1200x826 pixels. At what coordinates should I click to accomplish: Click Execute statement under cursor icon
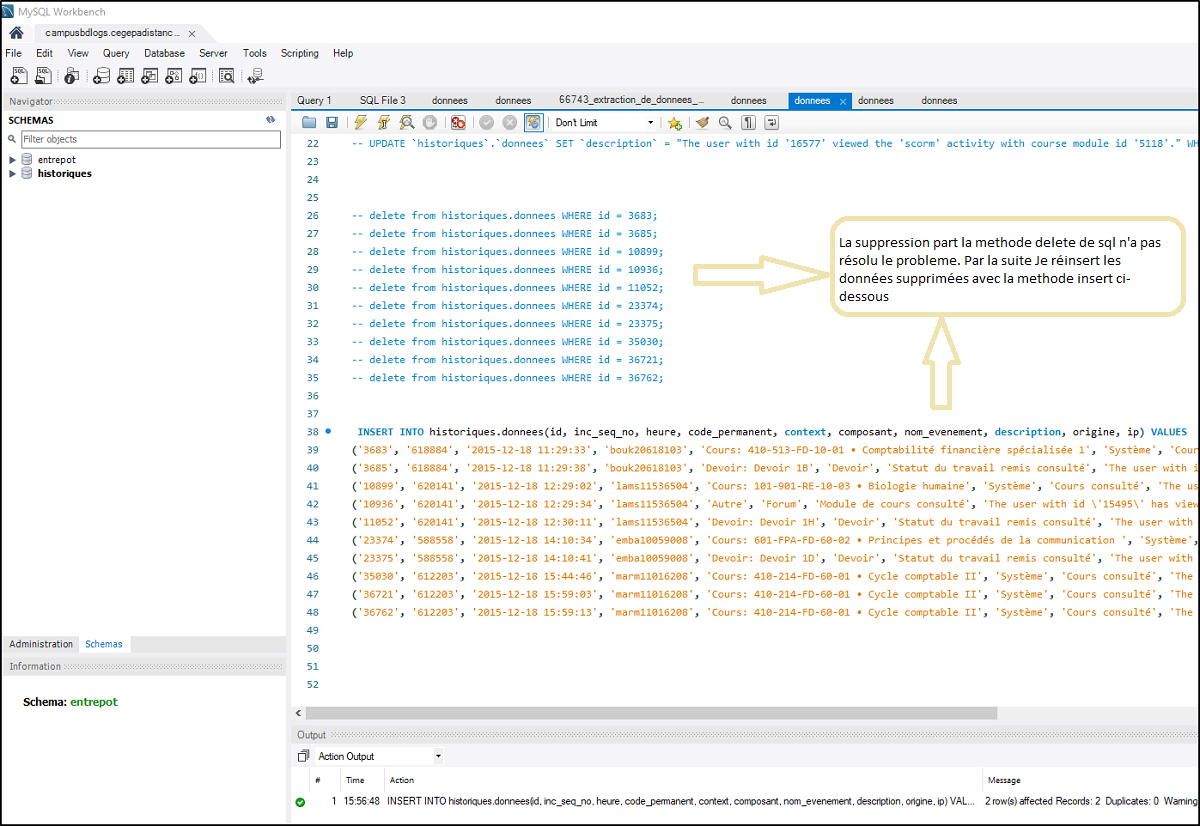click(383, 122)
